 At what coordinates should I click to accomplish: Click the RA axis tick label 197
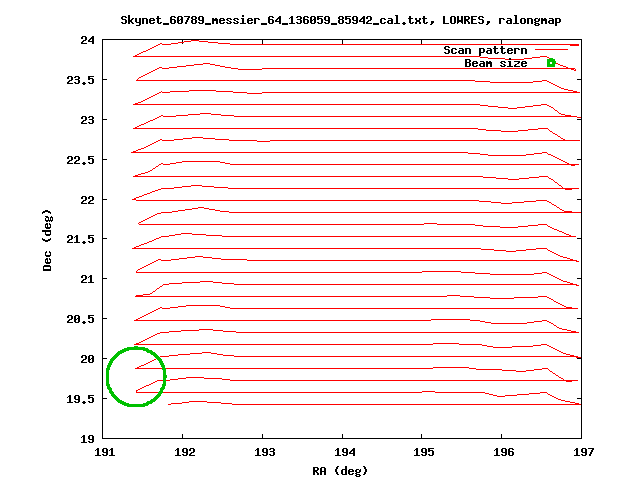tap(584, 452)
